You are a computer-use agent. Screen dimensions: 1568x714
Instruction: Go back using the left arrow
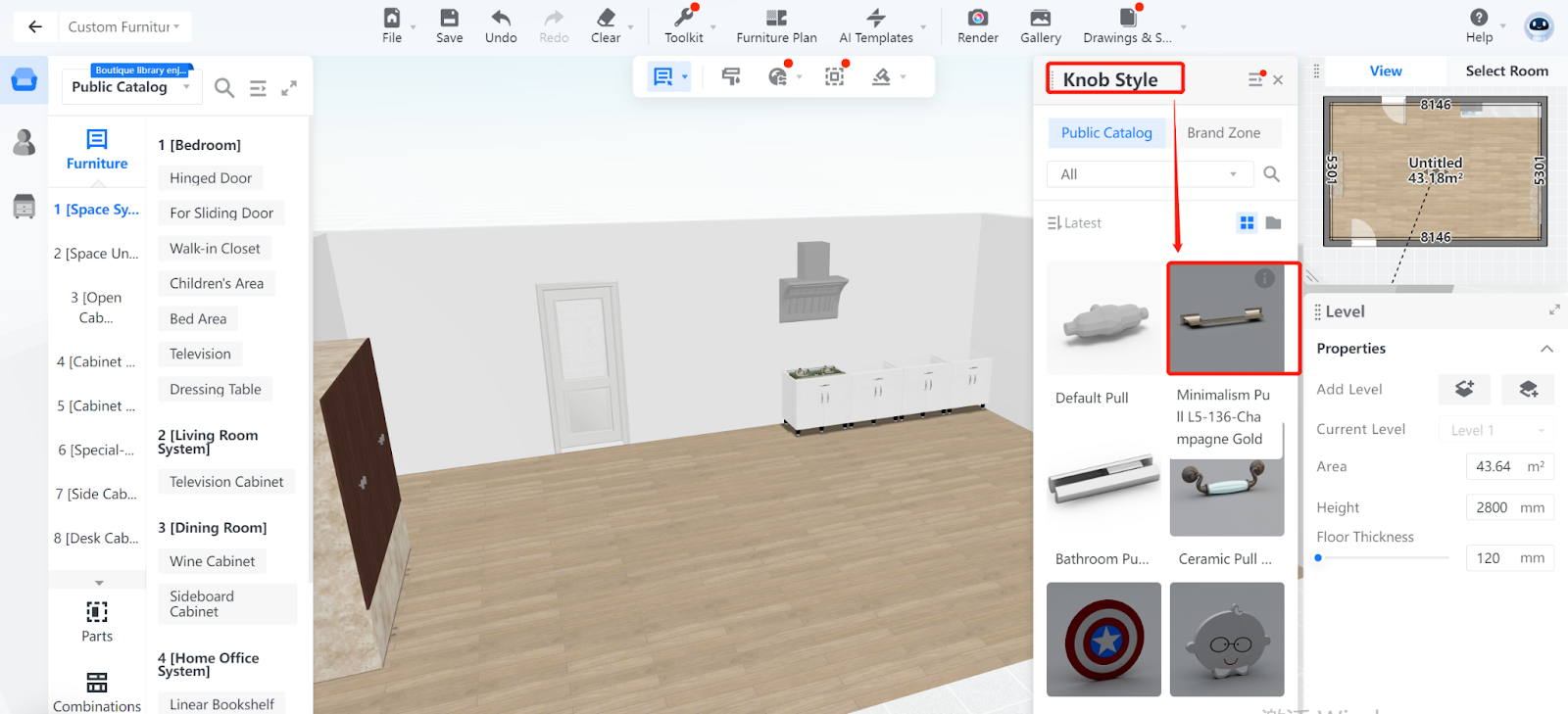tap(35, 26)
